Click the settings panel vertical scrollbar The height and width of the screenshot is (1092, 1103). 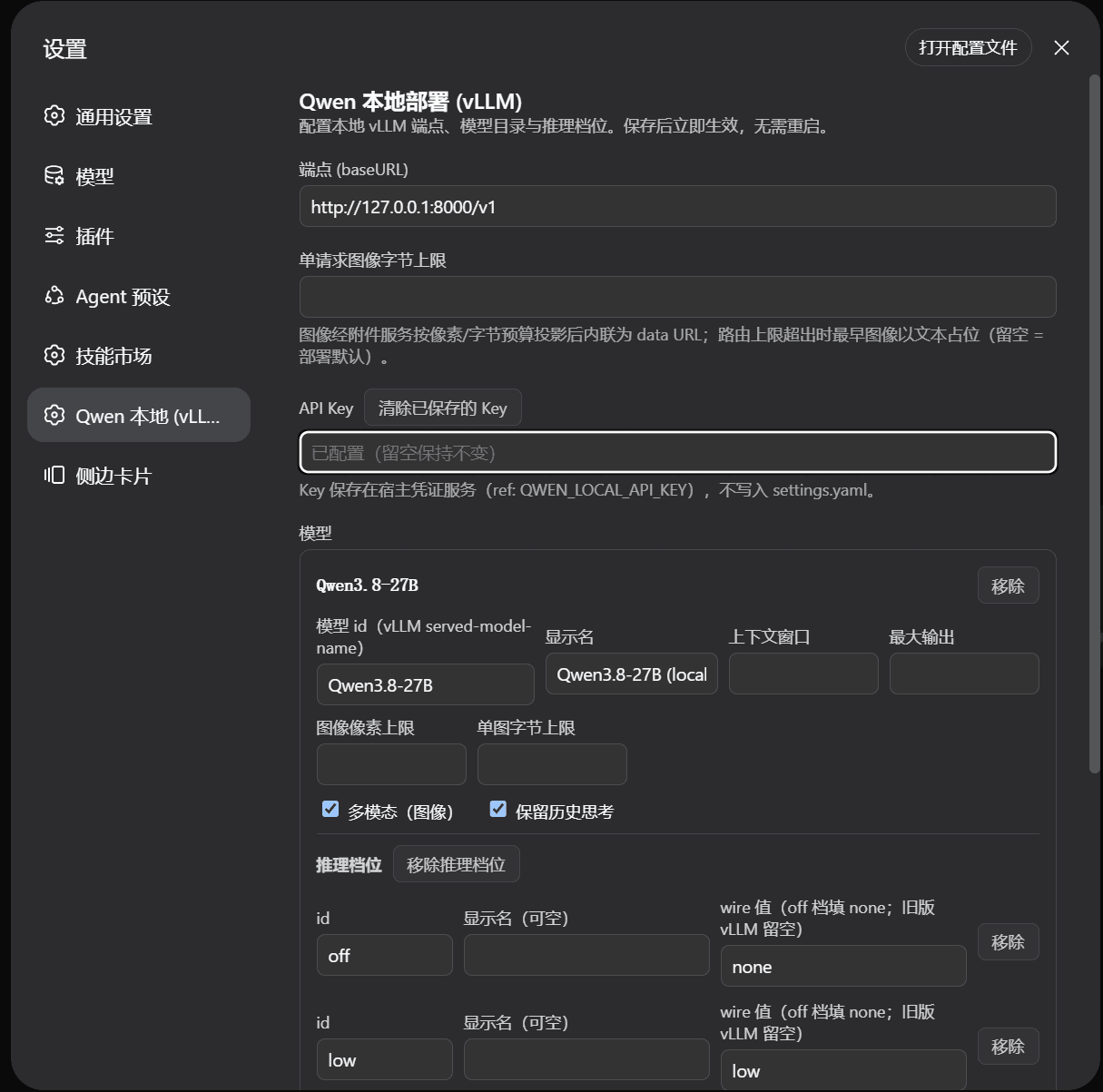point(1094,424)
